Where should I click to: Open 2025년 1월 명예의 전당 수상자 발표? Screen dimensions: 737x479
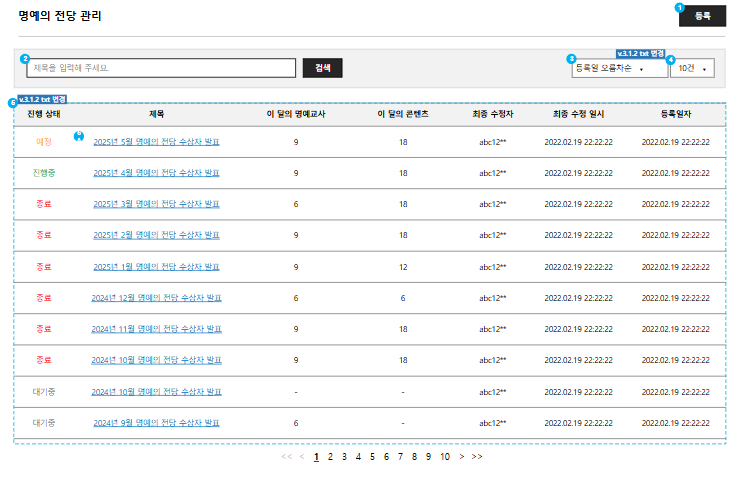[x=157, y=267]
